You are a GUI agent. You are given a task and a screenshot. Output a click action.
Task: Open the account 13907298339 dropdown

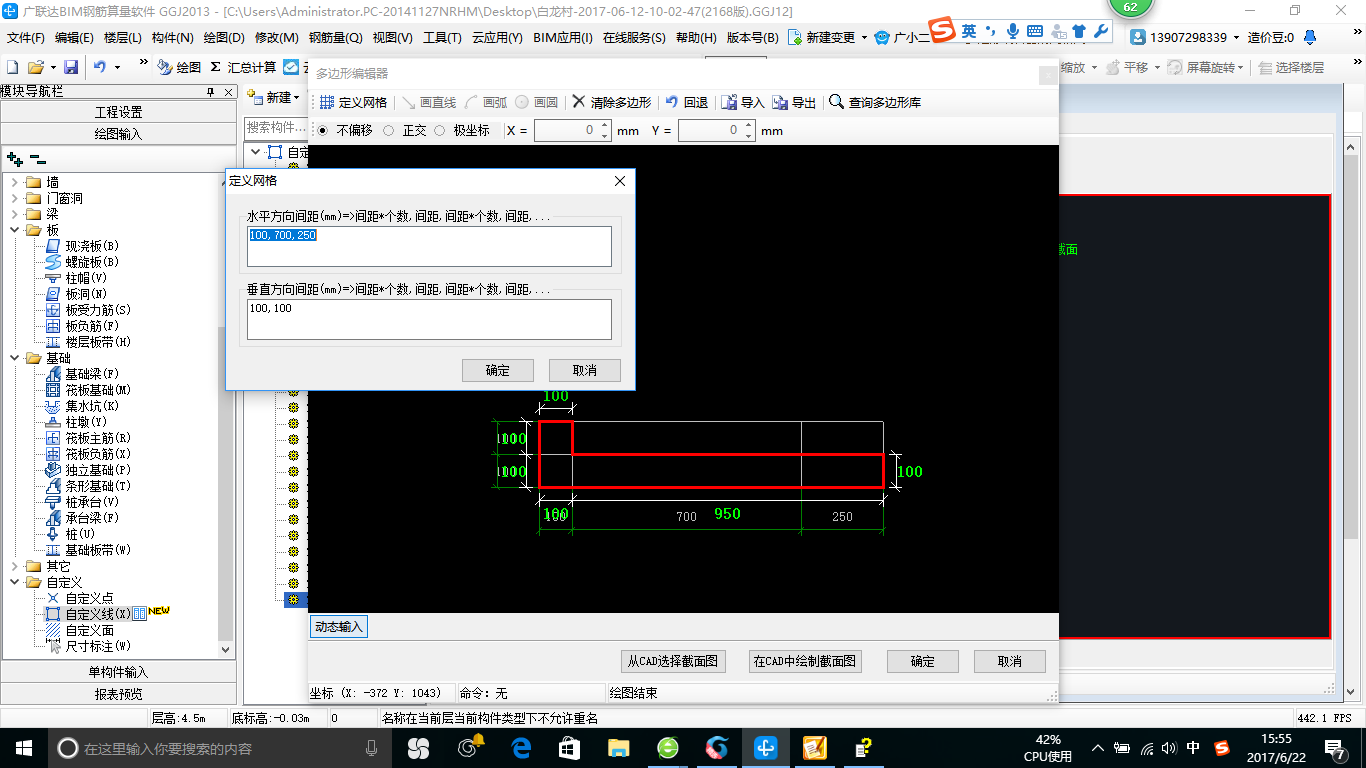pos(1235,38)
